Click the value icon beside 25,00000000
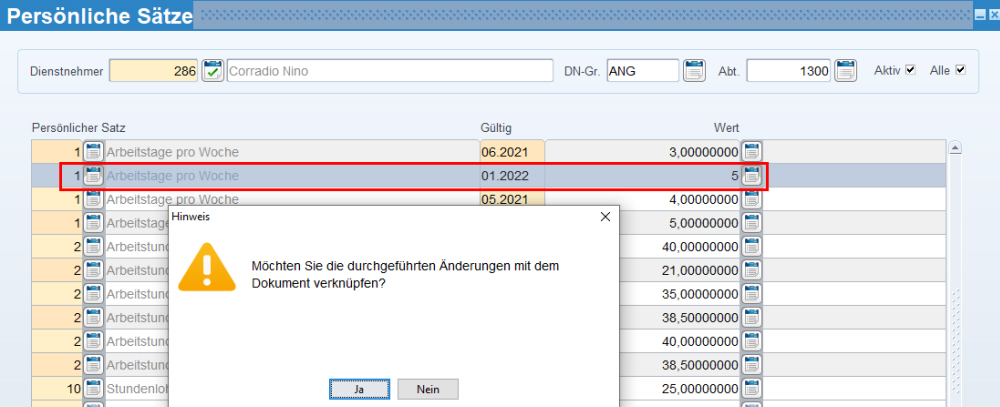1000x407 pixels. (x=751, y=387)
